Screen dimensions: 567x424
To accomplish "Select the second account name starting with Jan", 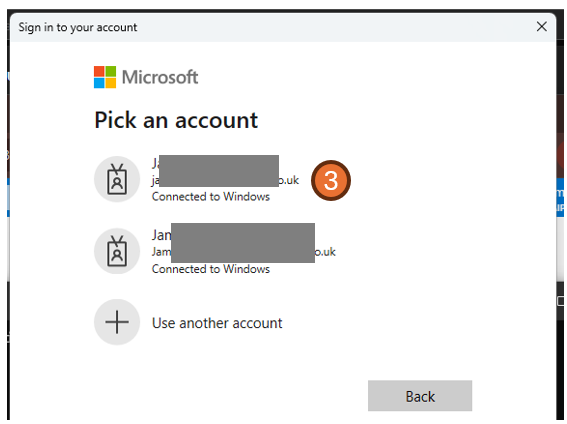I will coord(161,235).
